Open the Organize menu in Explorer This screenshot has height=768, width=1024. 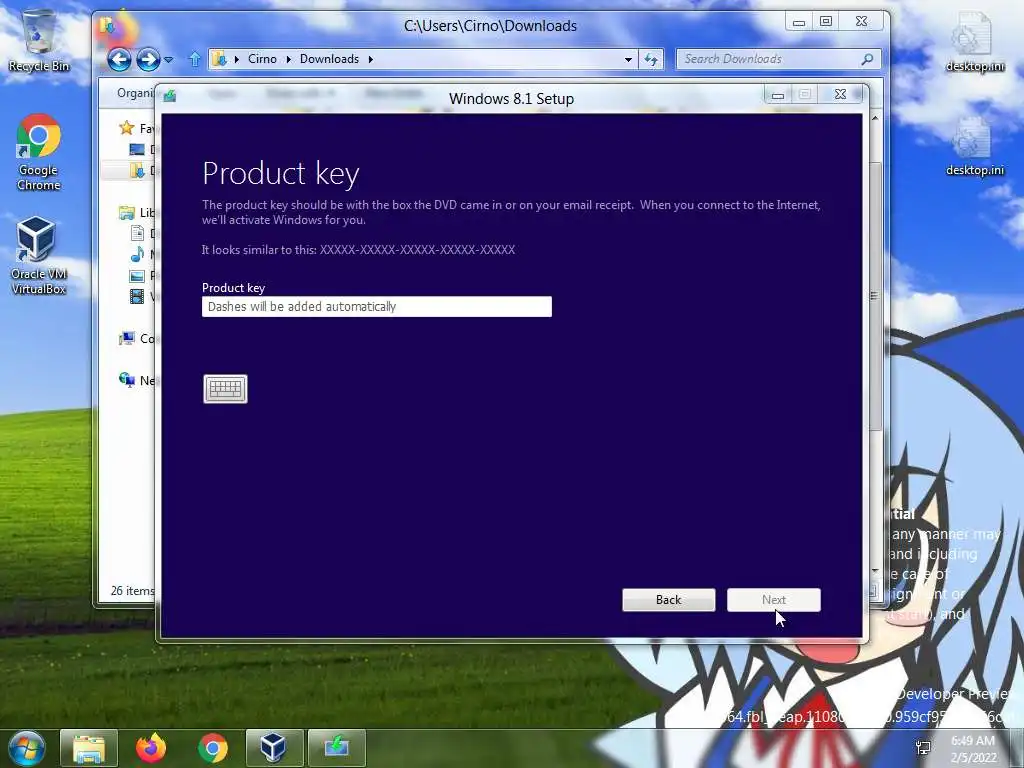(135, 93)
